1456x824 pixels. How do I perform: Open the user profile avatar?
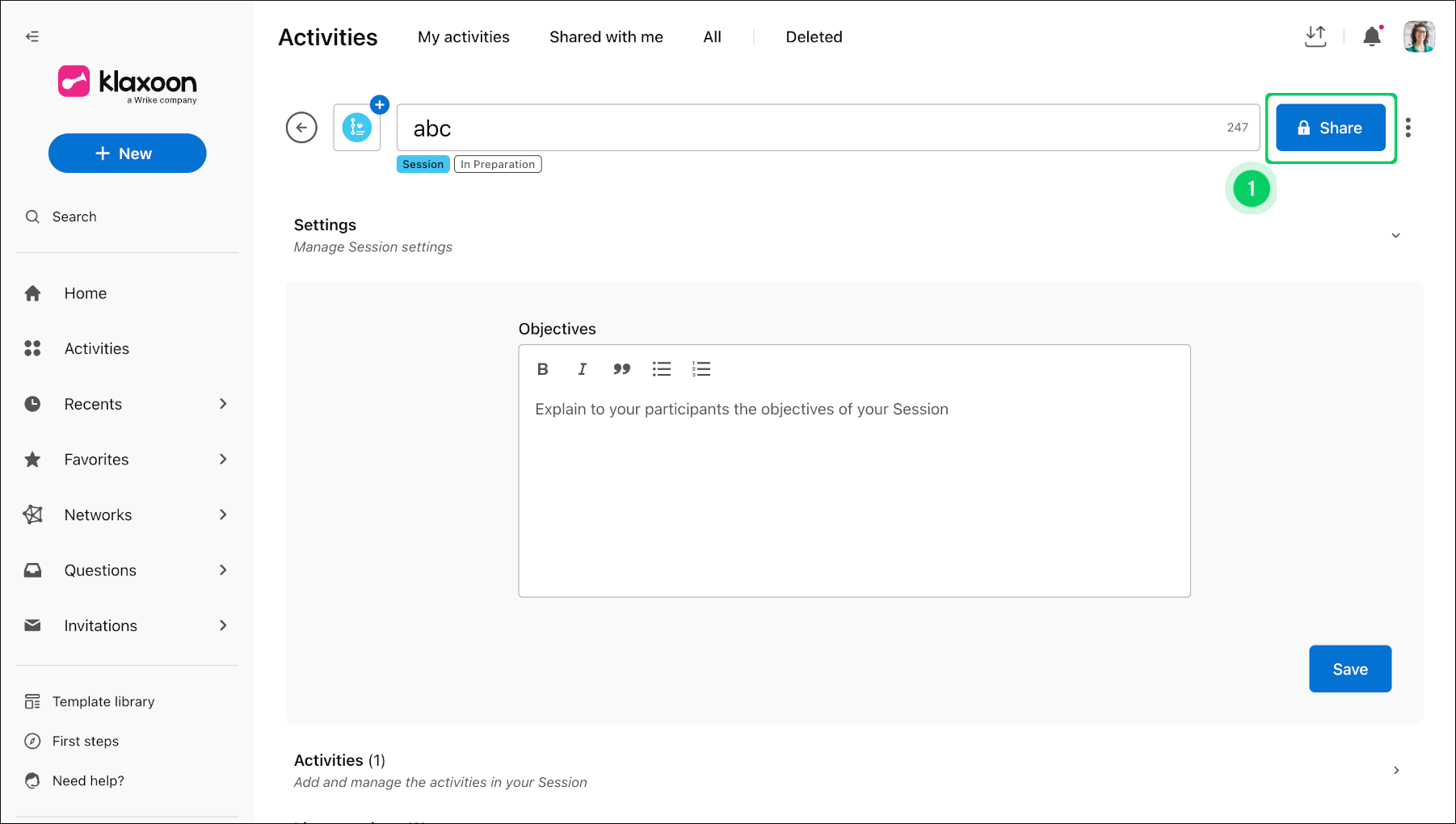[1419, 36]
